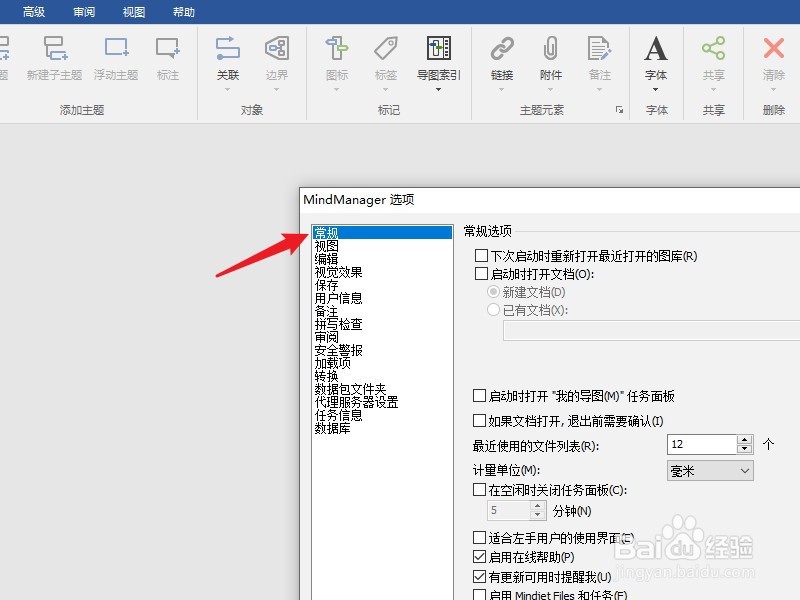Select 数据包文件夹 in the options list
This screenshot has height=600, width=800.
click(382, 389)
